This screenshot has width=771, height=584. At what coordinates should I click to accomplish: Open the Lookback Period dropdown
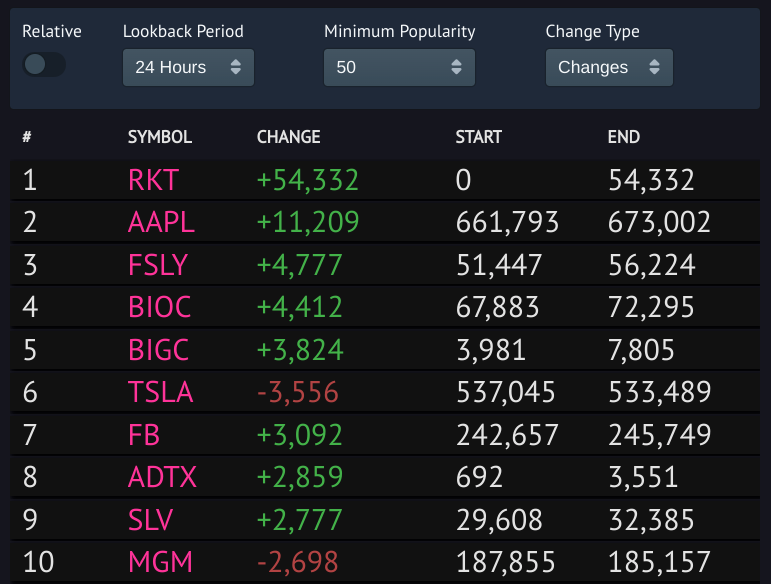(188, 67)
